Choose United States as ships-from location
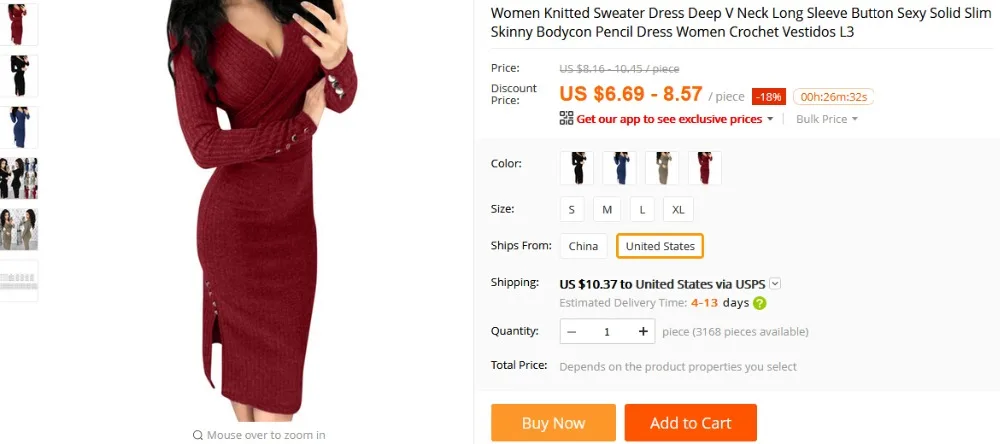This screenshot has width=1000, height=444. (x=660, y=246)
